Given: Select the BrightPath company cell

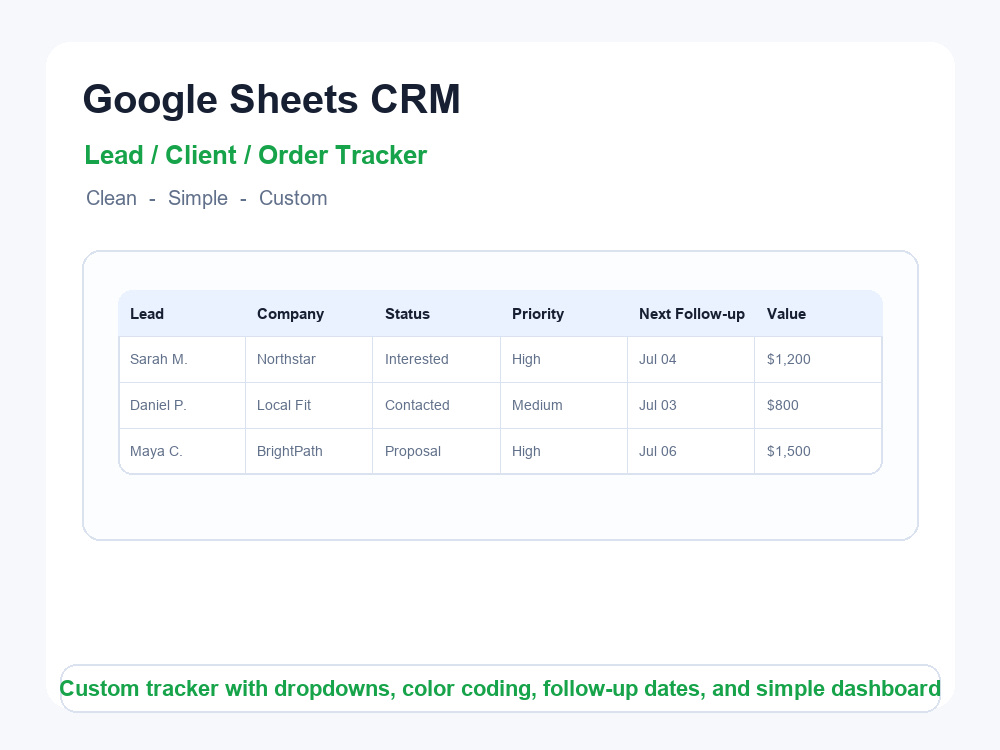Looking at the screenshot, I should pos(309,452).
